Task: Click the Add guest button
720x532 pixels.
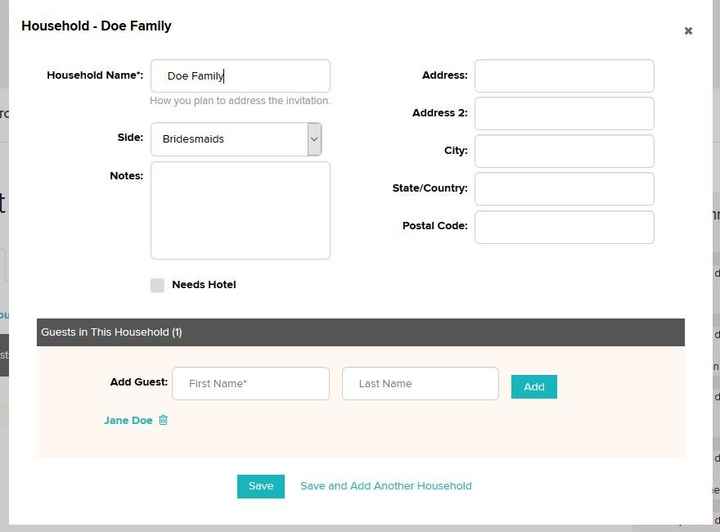Action: point(534,386)
